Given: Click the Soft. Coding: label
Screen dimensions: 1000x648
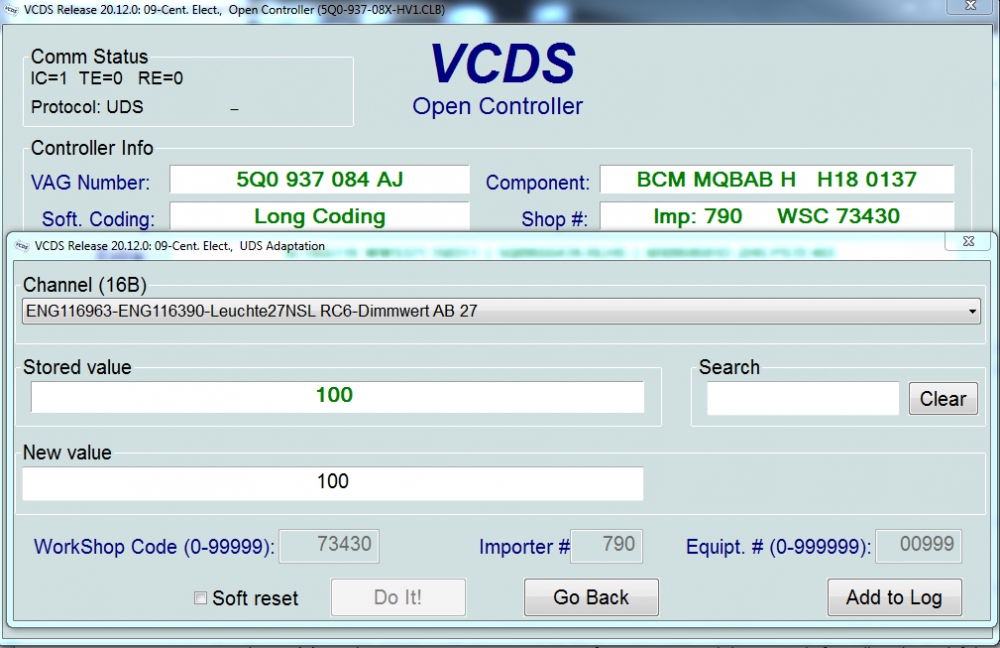Looking at the screenshot, I should pos(98,219).
